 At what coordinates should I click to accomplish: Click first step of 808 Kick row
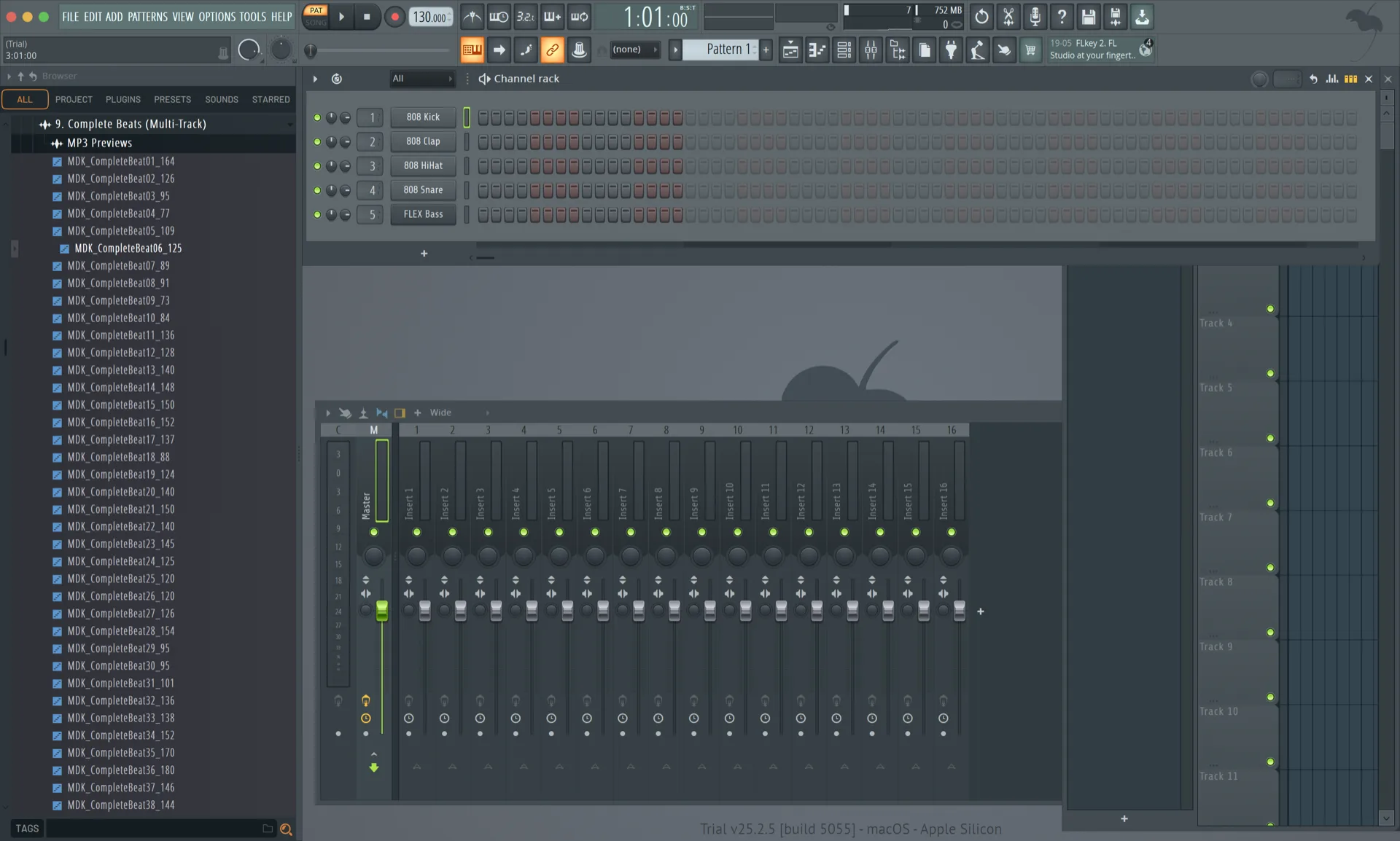coord(483,117)
